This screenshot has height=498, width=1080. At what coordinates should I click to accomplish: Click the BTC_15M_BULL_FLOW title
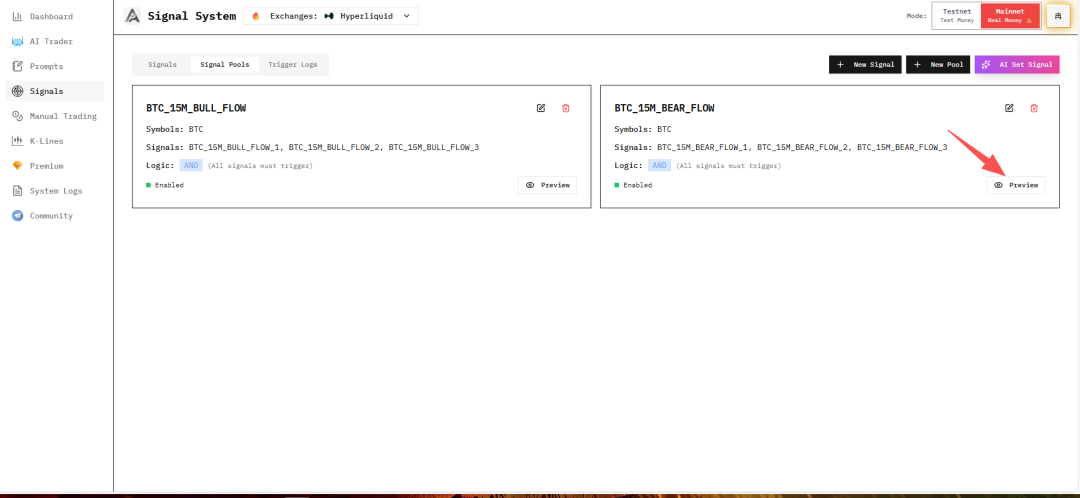196,108
